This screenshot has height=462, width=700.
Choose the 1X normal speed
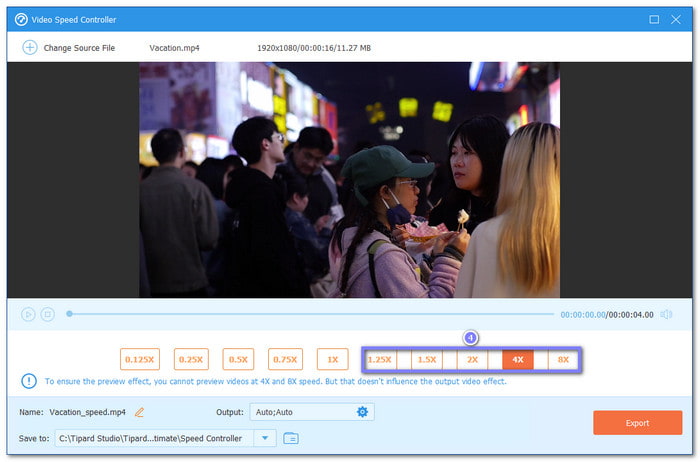coord(333,359)
